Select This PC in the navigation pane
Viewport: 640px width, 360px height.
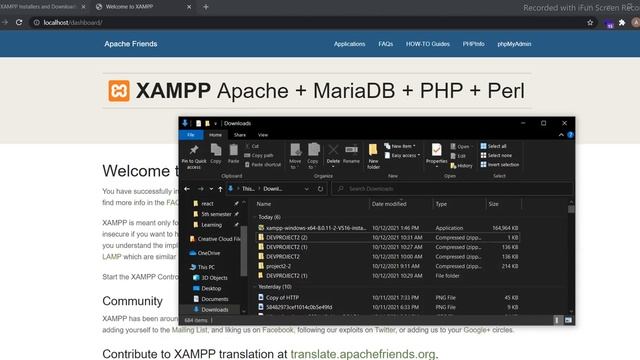click(202, 267)
